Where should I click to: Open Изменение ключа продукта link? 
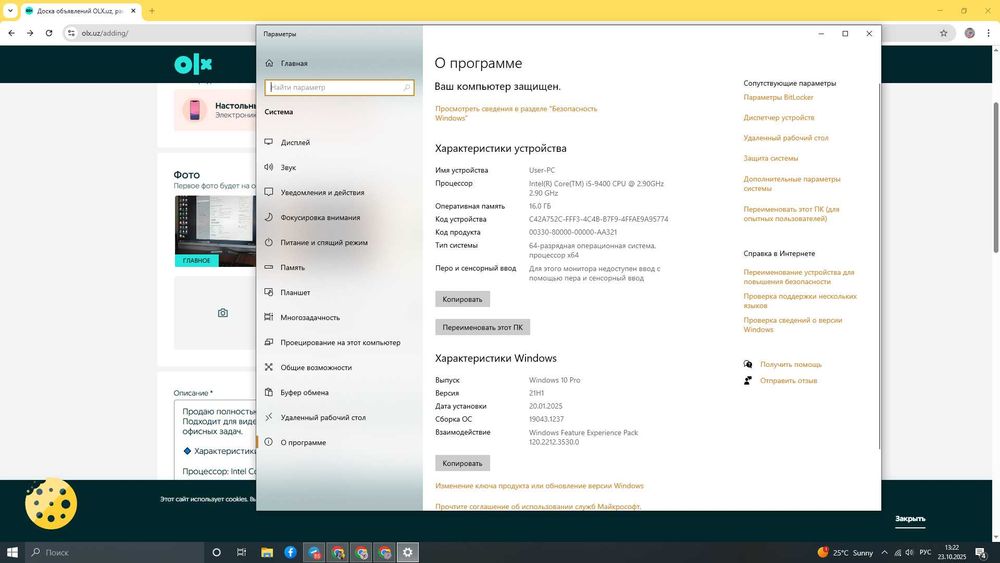pyautogui.click(x=540, y=486)
